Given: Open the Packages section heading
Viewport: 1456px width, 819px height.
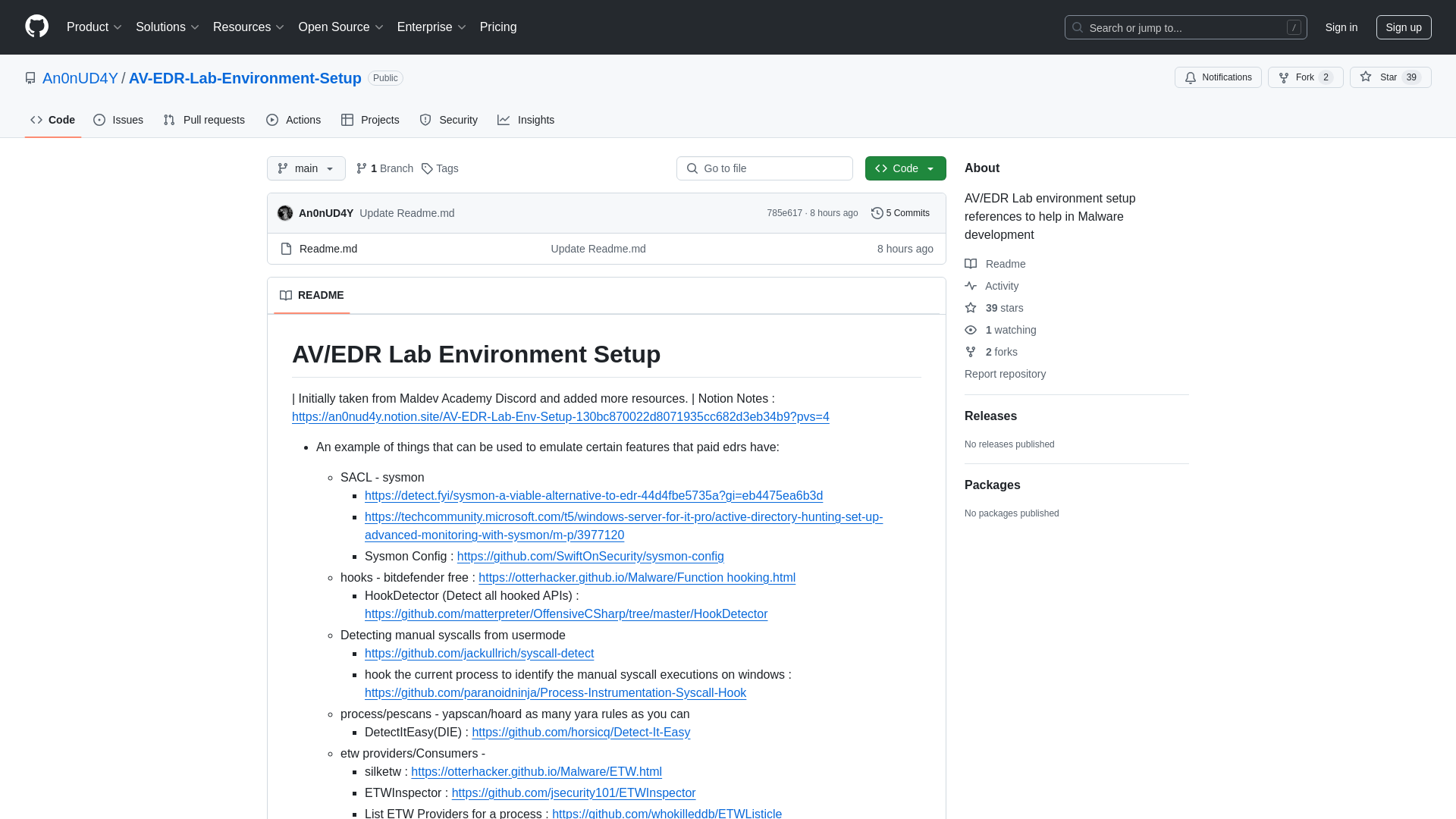Looking at the screenshot, I should coord(992,485).
